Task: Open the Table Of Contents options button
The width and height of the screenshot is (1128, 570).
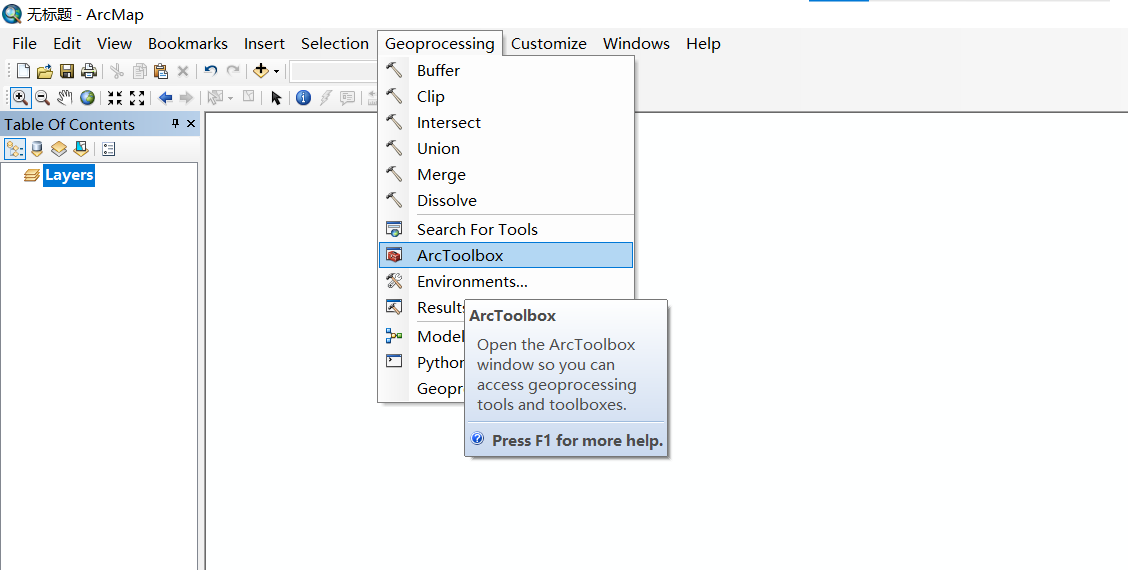Action: tap(109, 149)
